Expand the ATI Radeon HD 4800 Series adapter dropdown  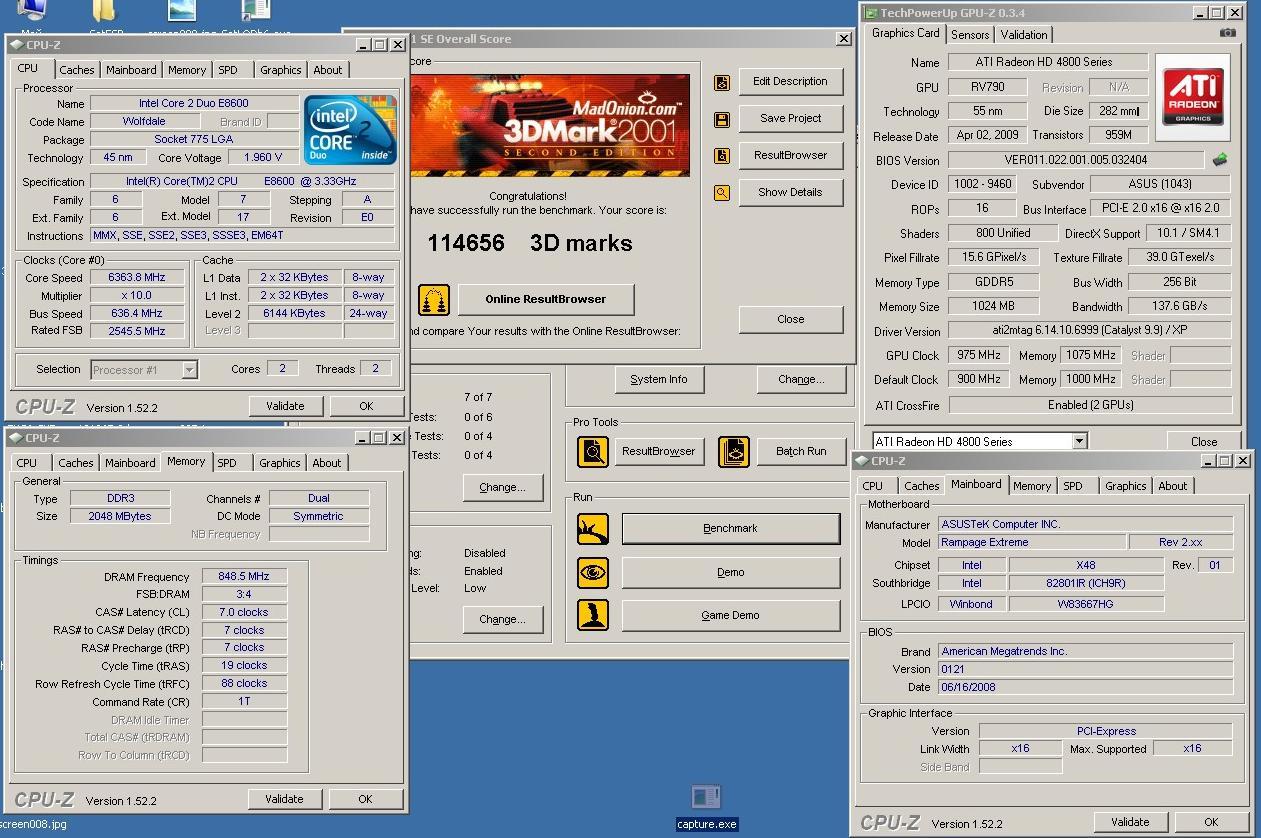click(1079, 441)
